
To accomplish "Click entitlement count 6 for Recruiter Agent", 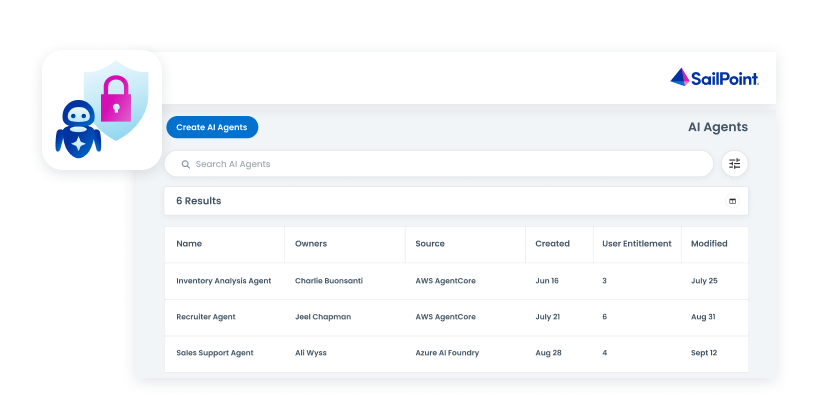I will pyautogui.click(x=604, y=317).
